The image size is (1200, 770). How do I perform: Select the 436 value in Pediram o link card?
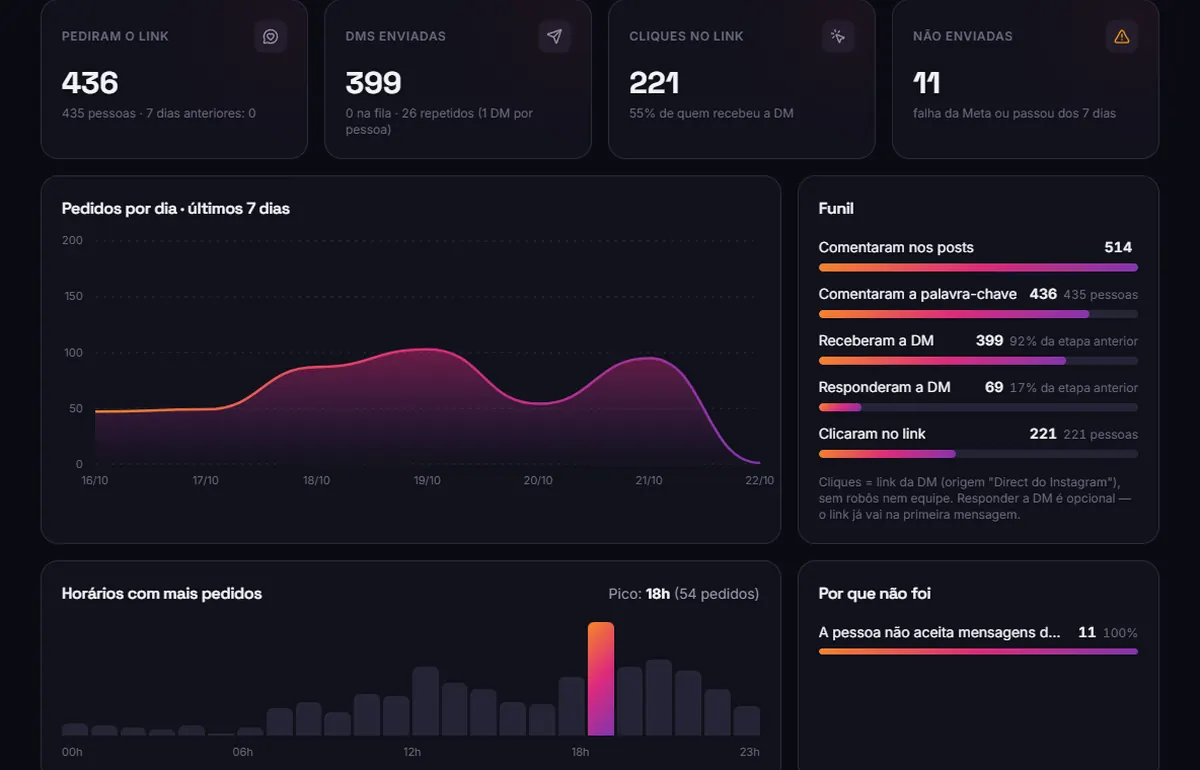coord(90,82)
